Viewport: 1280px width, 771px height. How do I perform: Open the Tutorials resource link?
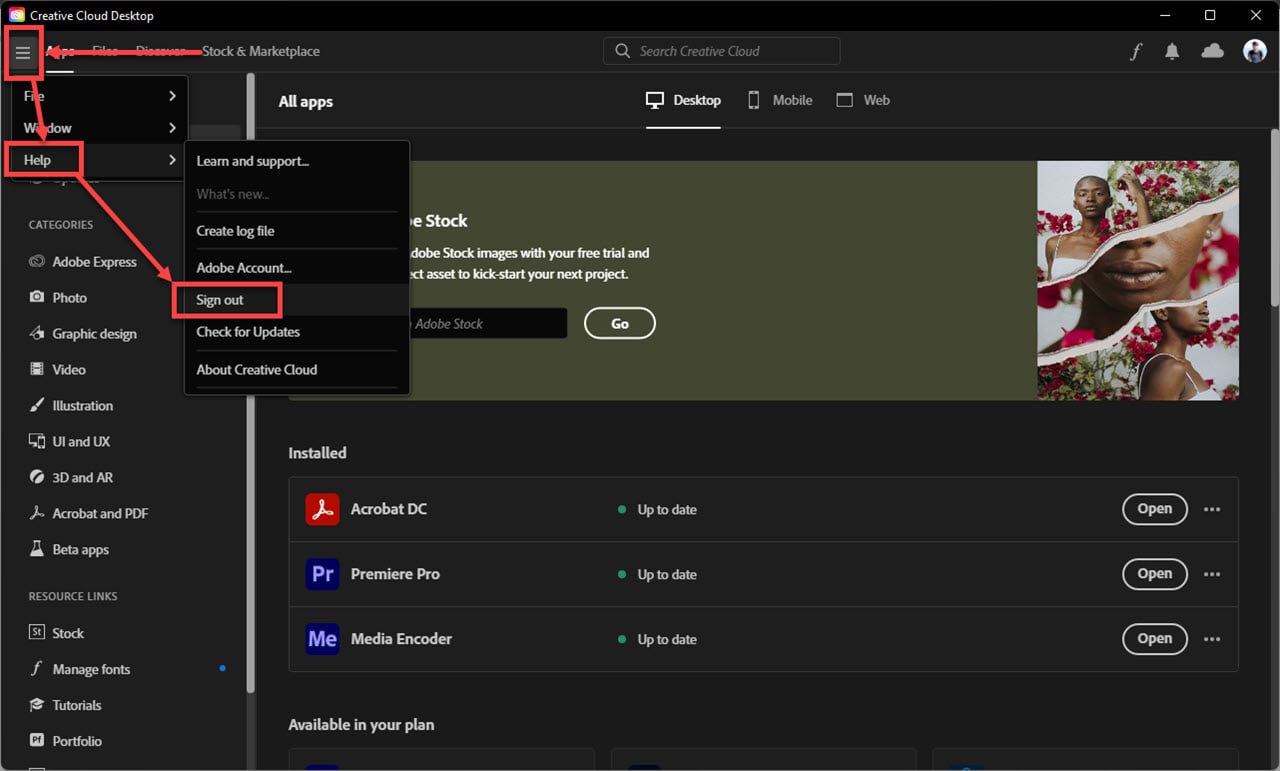[66, 705]
